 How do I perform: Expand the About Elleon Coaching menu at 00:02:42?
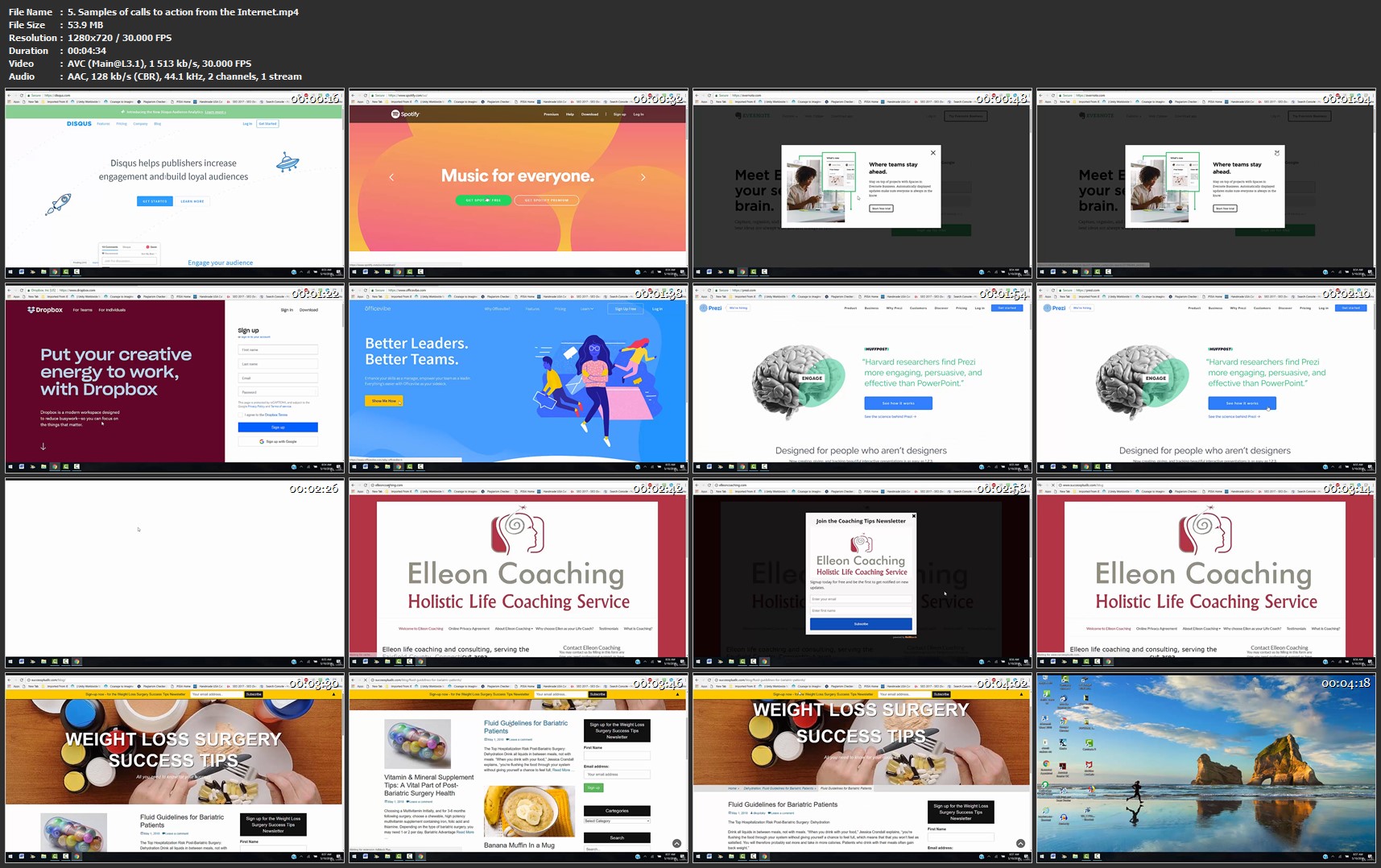coord(514,629)
